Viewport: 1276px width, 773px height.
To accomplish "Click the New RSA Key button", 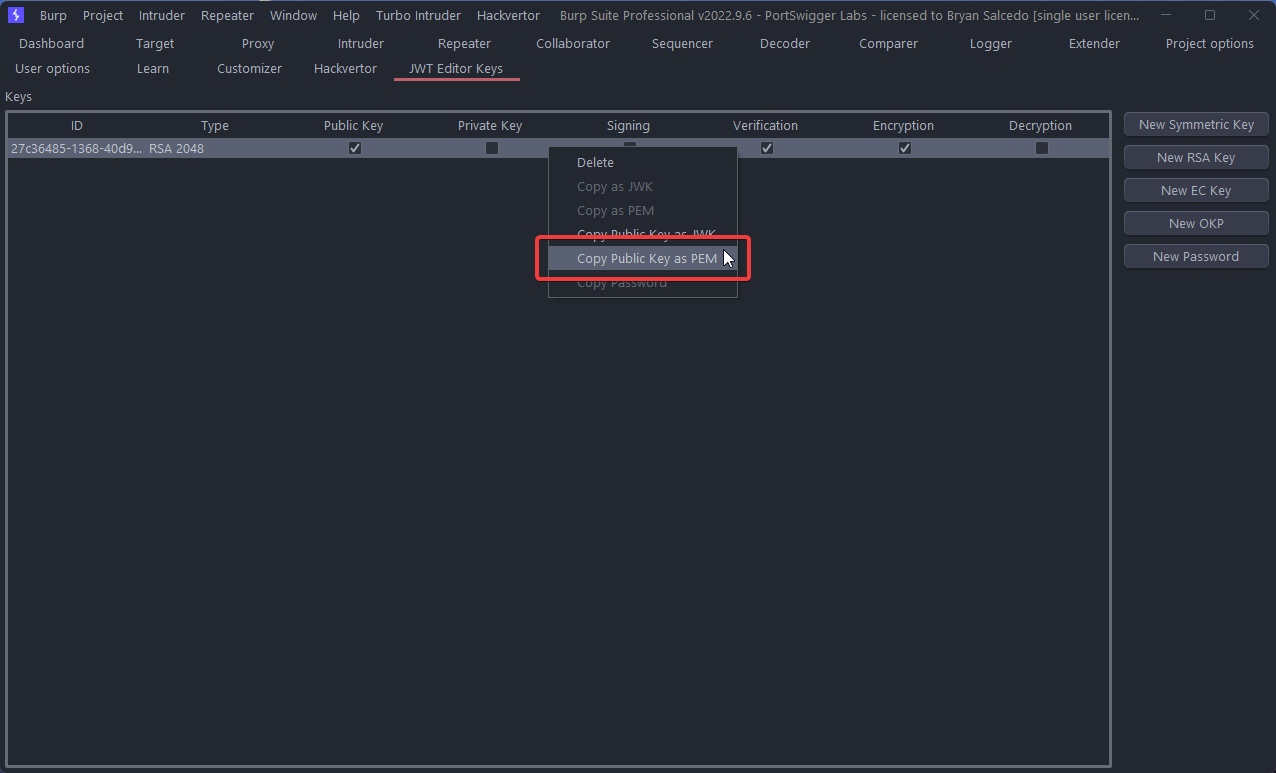I will [1196, 157].
